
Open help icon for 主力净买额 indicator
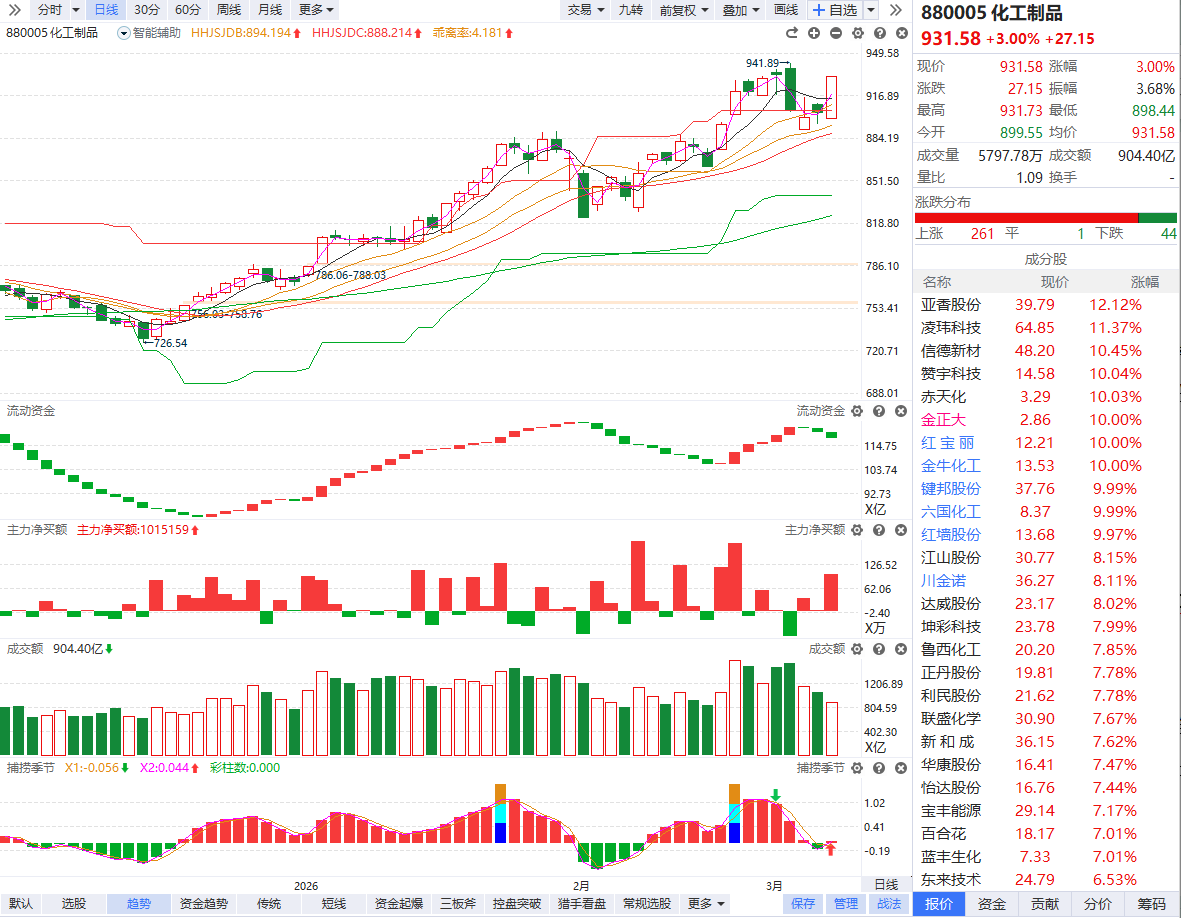878,530
